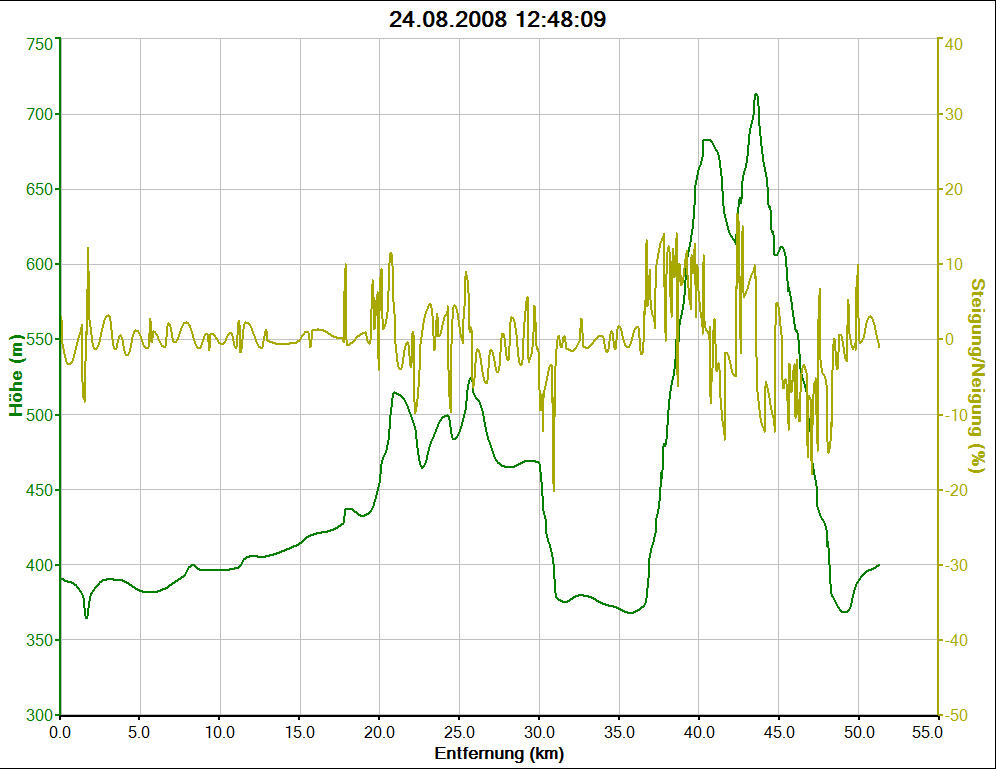Screen dimensions: 996x769
Task: Click the 0 tick on the right slope axis
Action: pyautogui.click(x=951, y=340)
